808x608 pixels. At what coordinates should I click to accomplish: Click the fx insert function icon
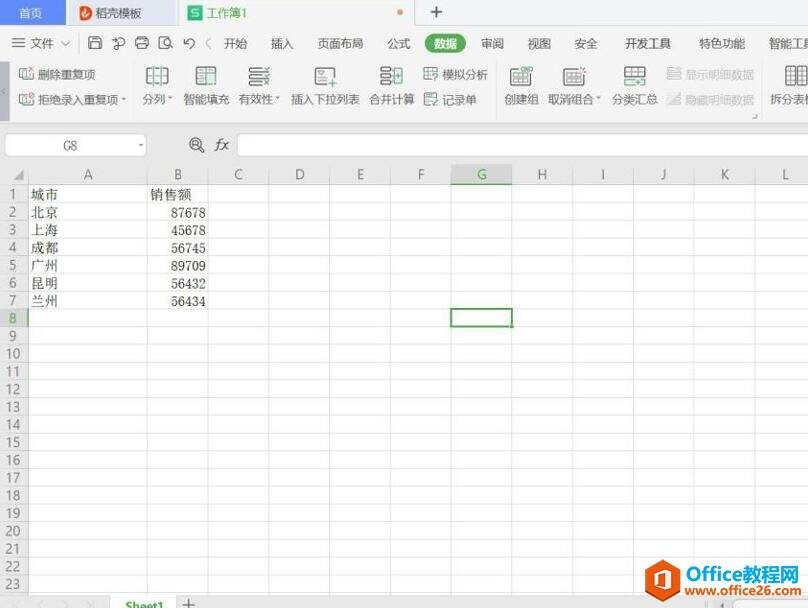coord(222,145)
